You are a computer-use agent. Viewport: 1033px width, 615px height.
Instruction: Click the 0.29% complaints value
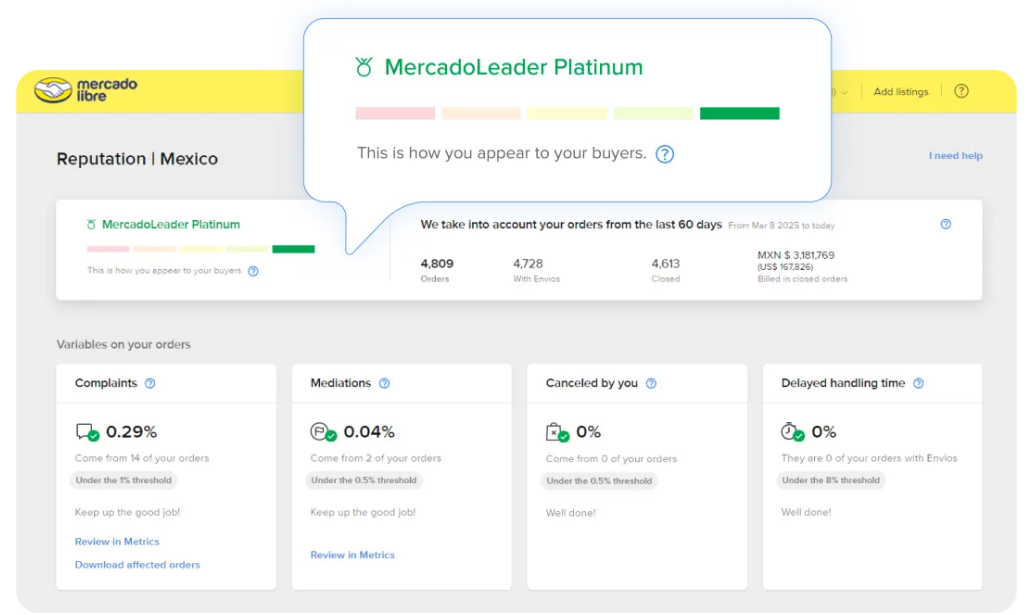coord(131,432)
